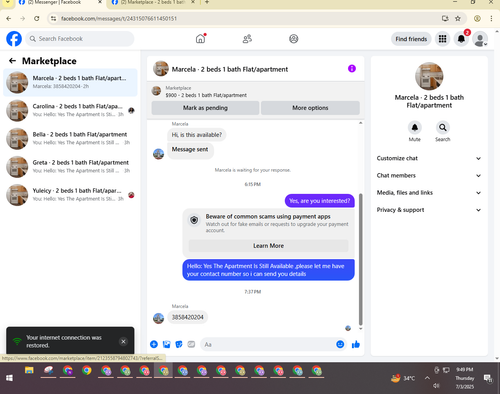Click Learn More on scam warning

(268, 246)
